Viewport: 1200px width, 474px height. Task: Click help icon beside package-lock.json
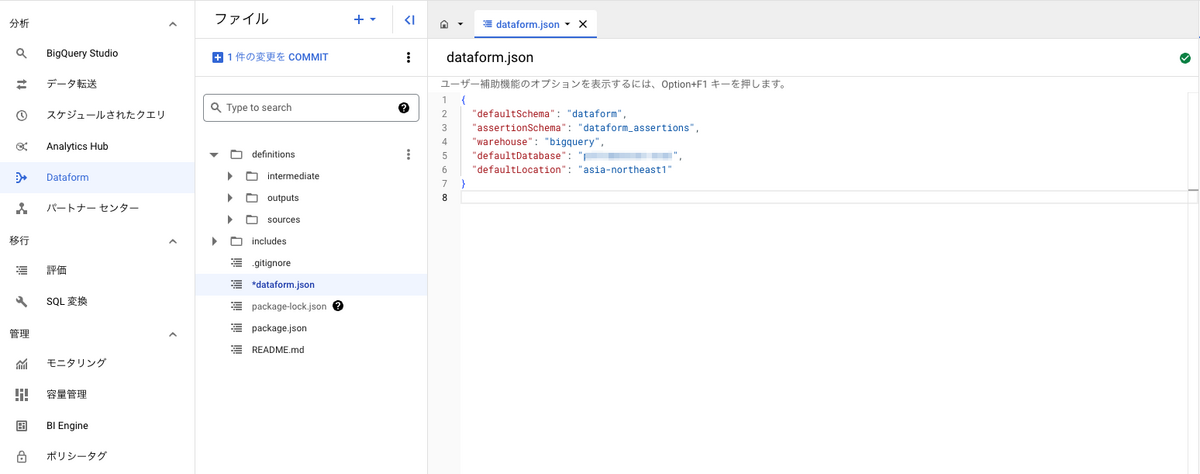pos(338,306)
